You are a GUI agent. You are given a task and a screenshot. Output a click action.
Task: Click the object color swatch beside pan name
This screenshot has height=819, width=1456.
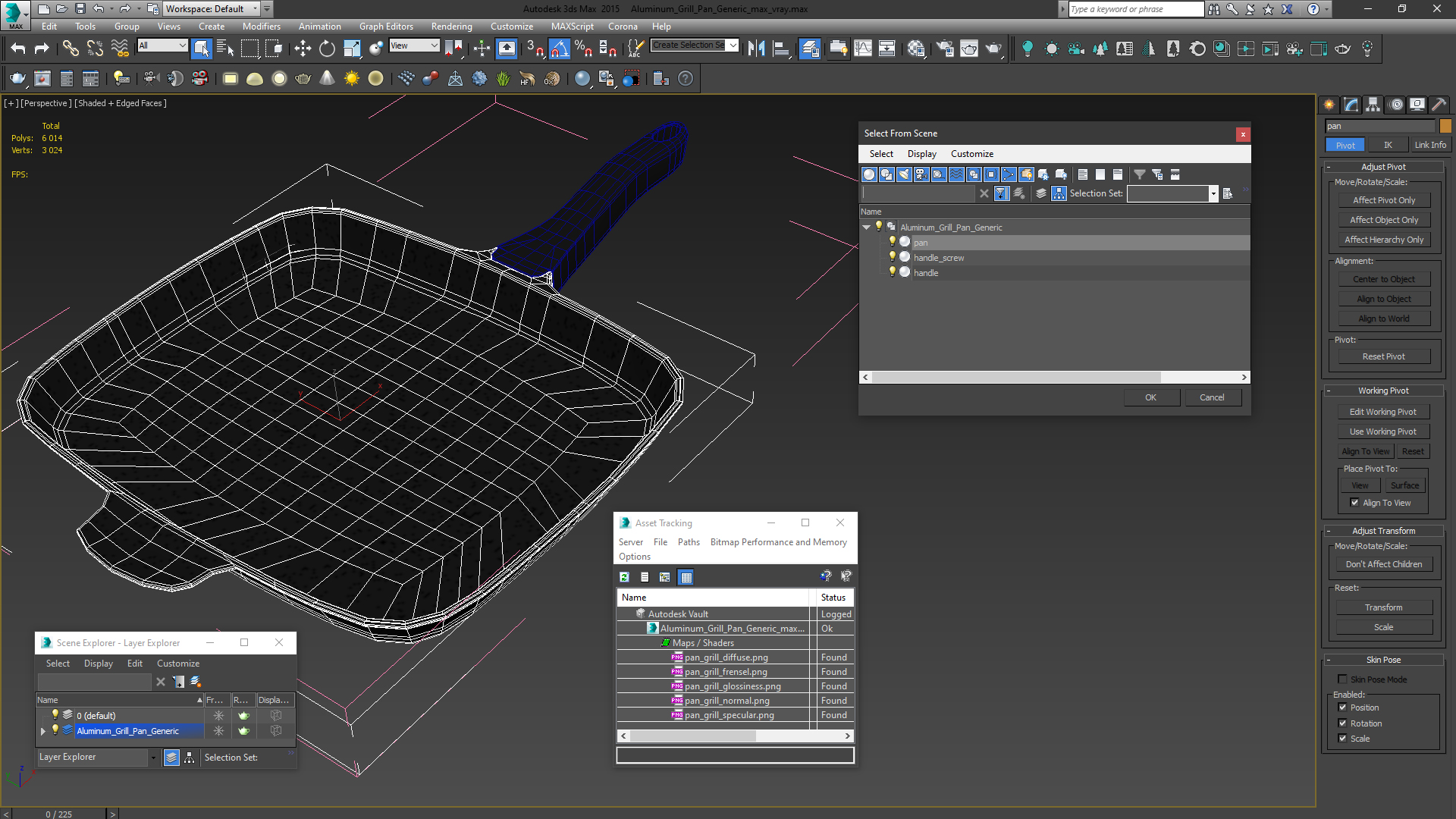(x=1445, y=126)
